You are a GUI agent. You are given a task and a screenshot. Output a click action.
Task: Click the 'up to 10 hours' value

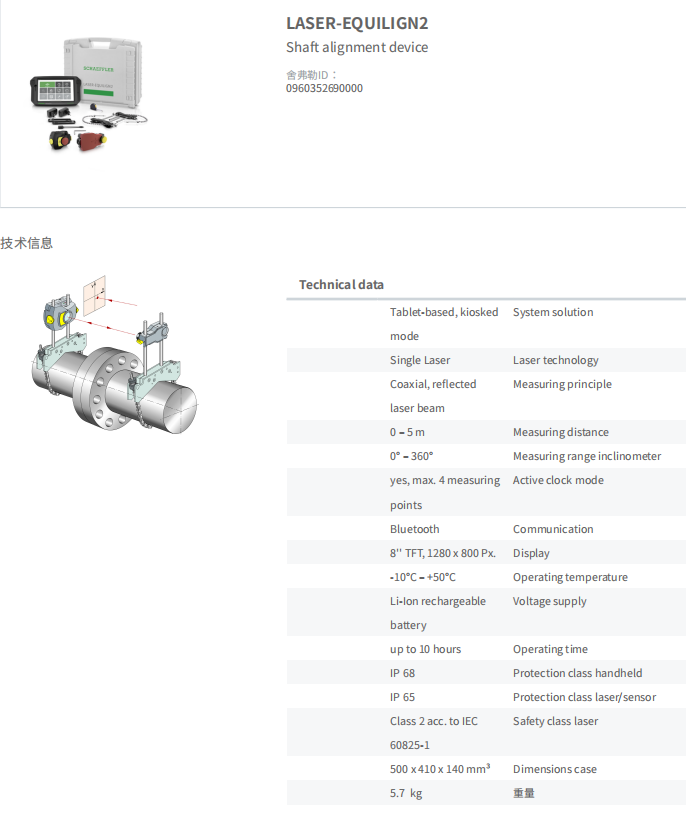point(426,649)
